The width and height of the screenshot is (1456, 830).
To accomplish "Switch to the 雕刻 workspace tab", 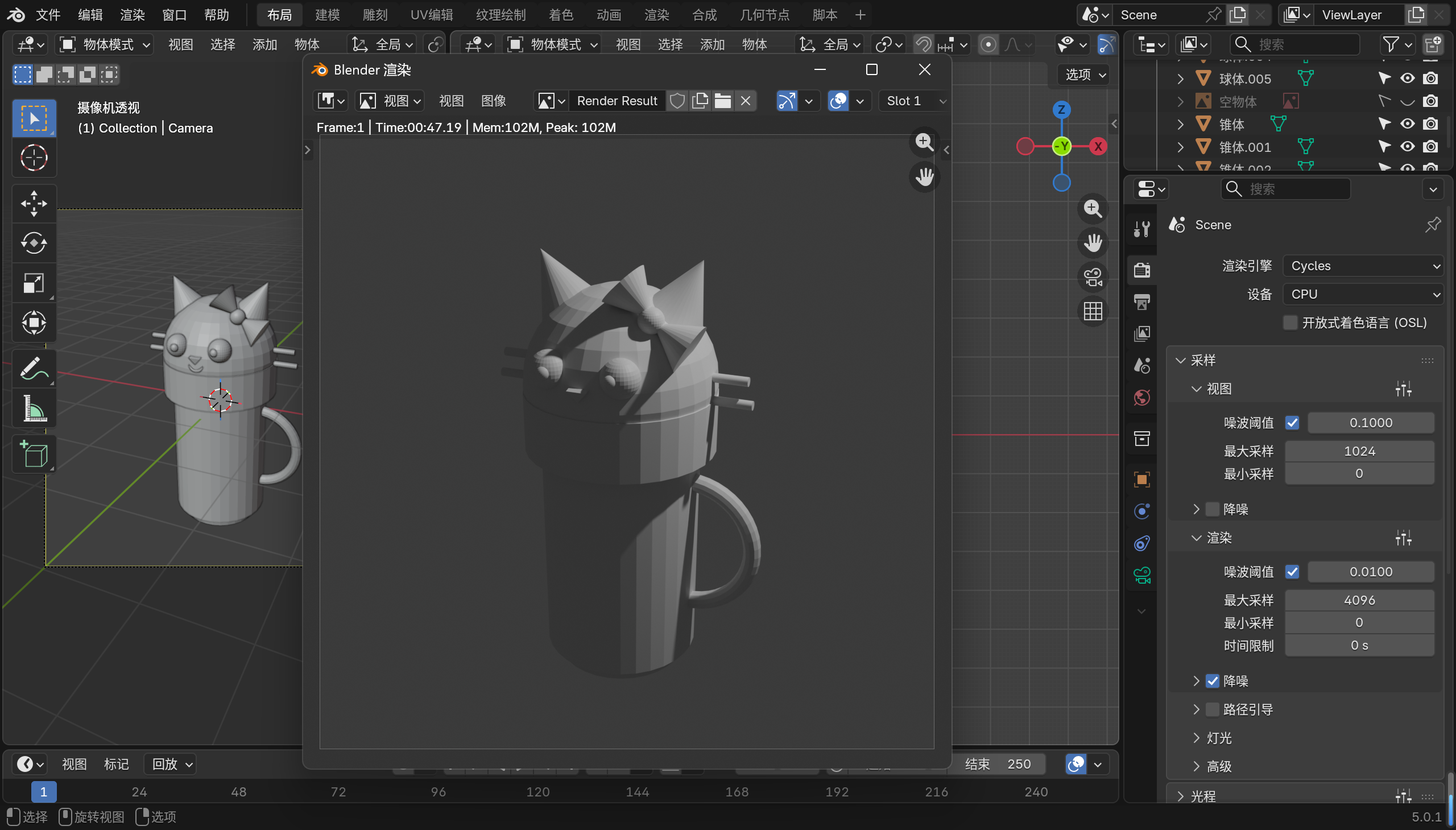I will (x=375, y=15).
